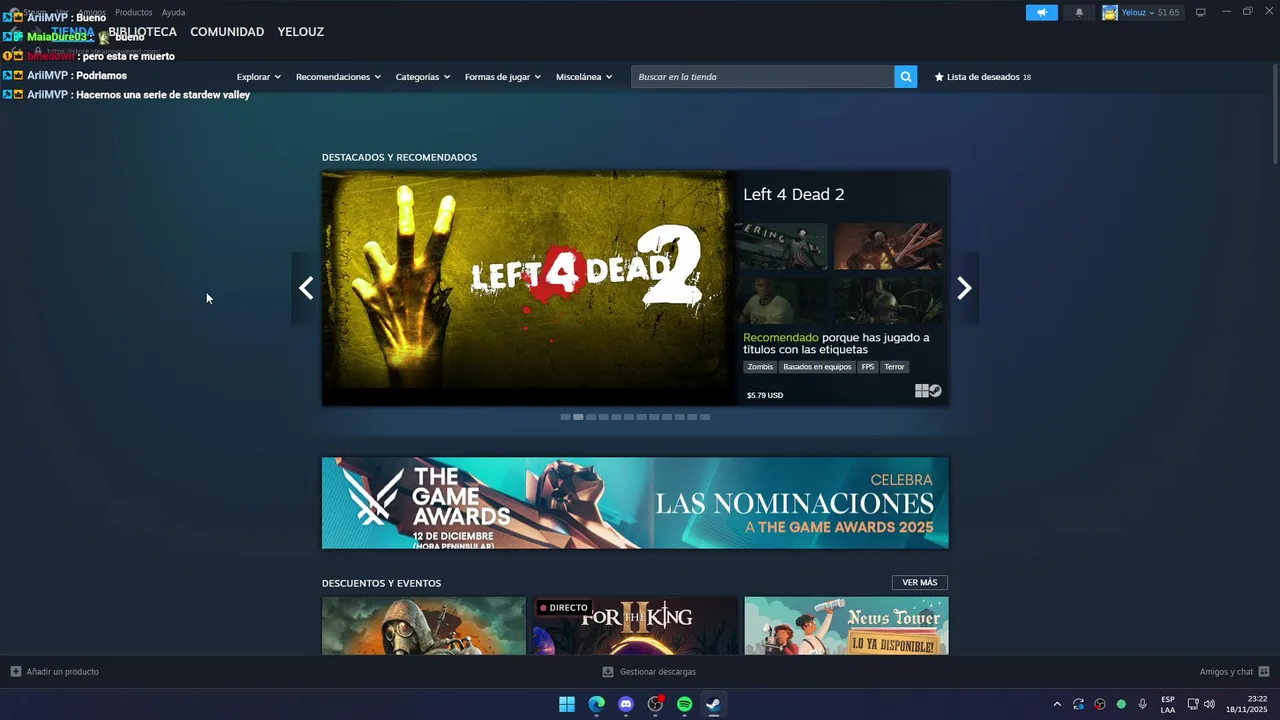Screen dimensions: 1280x720
Task: Focus the Buscar en la tienda field
Action: (x=762, y=77)
